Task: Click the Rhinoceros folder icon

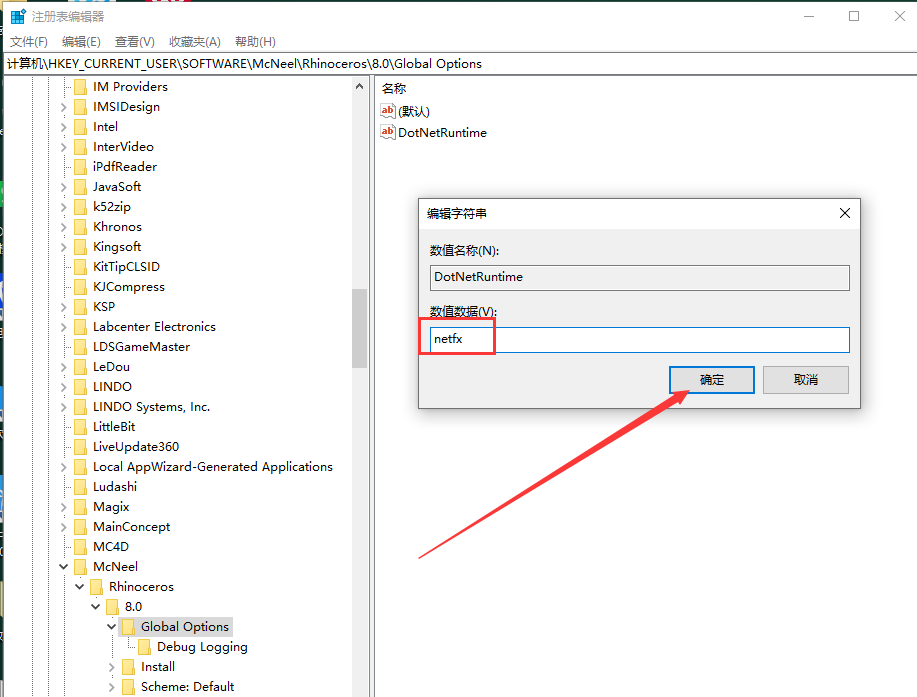Action: point(96,587)
